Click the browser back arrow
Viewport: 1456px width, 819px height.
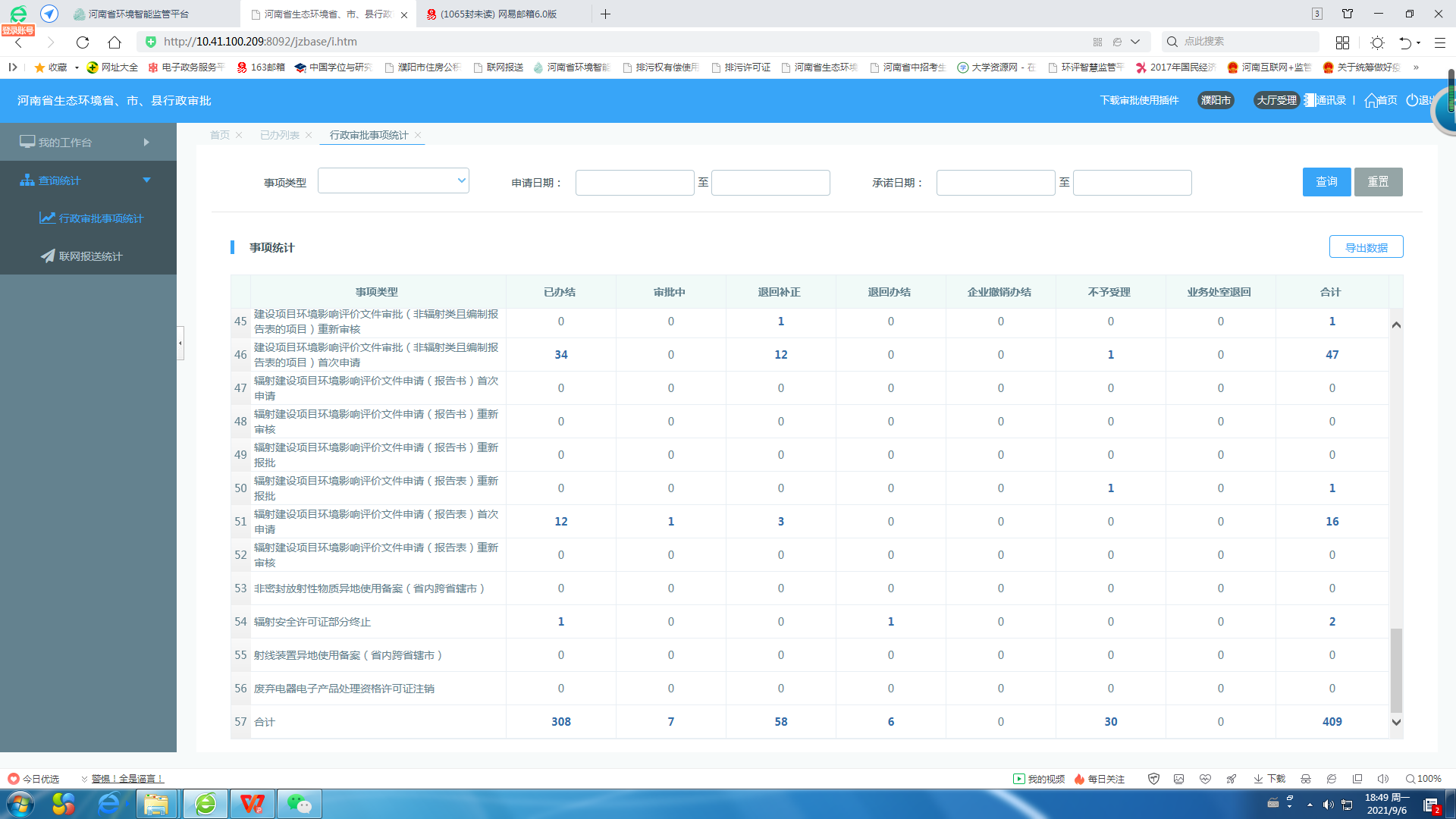click(x=19, y=42)
